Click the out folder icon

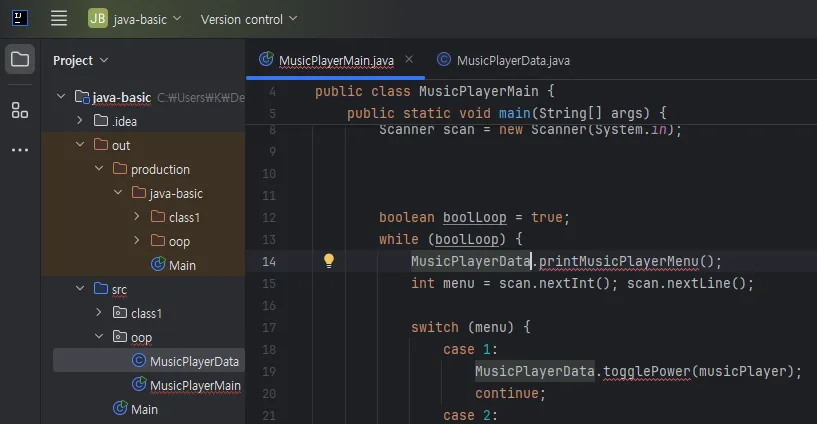tap(101, 144)
